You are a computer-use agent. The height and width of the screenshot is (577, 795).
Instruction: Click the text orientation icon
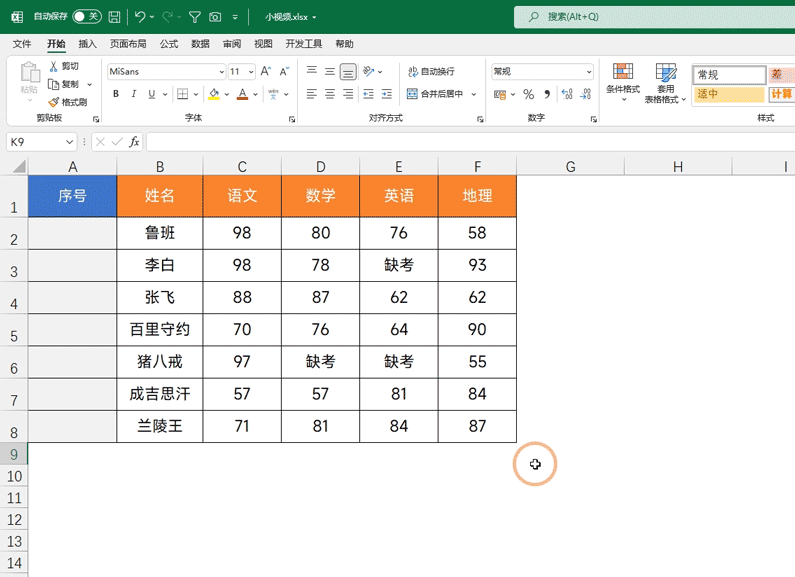click(369, 71)
